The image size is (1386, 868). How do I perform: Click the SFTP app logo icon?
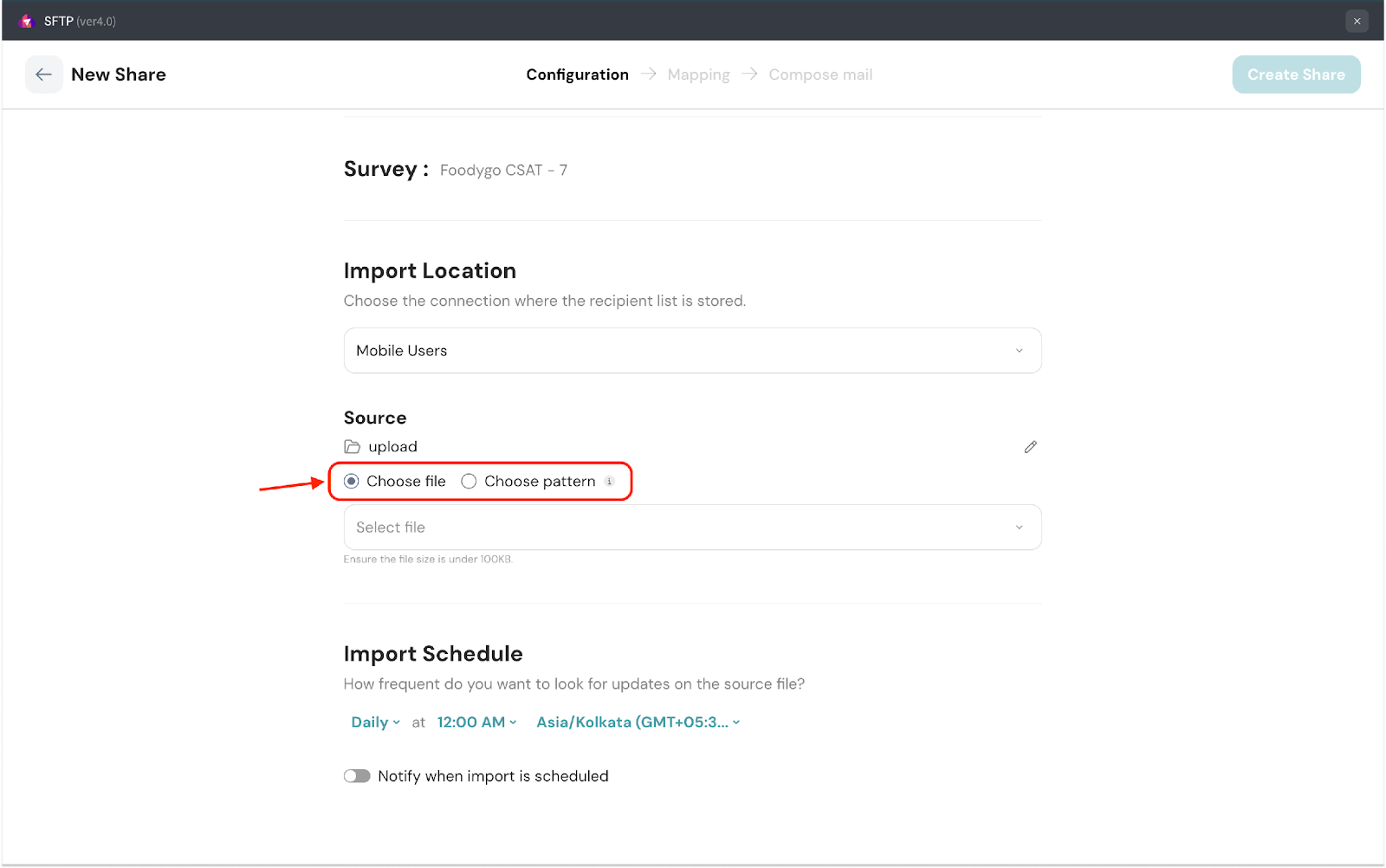point(26,21)
